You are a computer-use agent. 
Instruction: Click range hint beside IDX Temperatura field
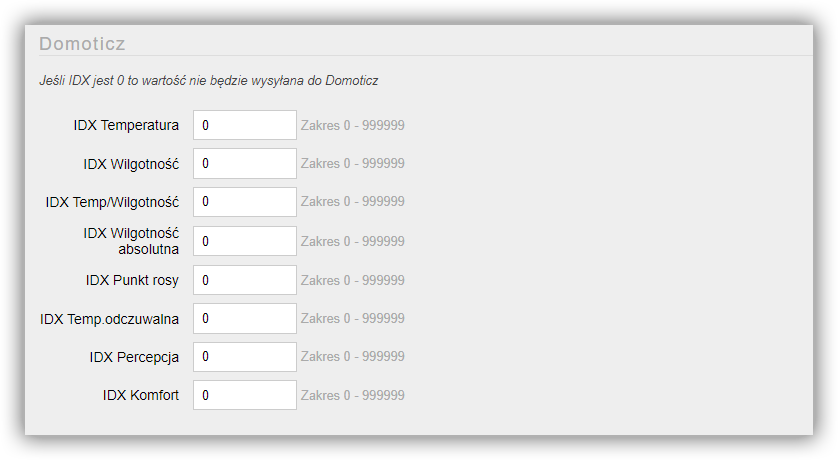click(x=353, y=126)
